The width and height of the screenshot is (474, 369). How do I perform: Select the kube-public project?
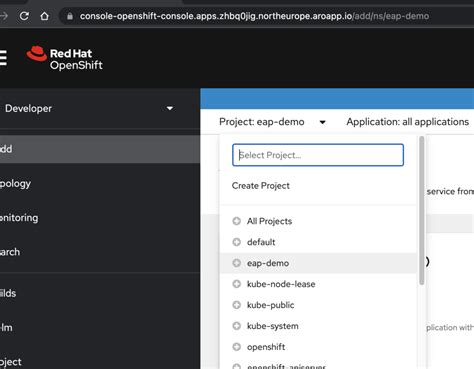point(270,305)
